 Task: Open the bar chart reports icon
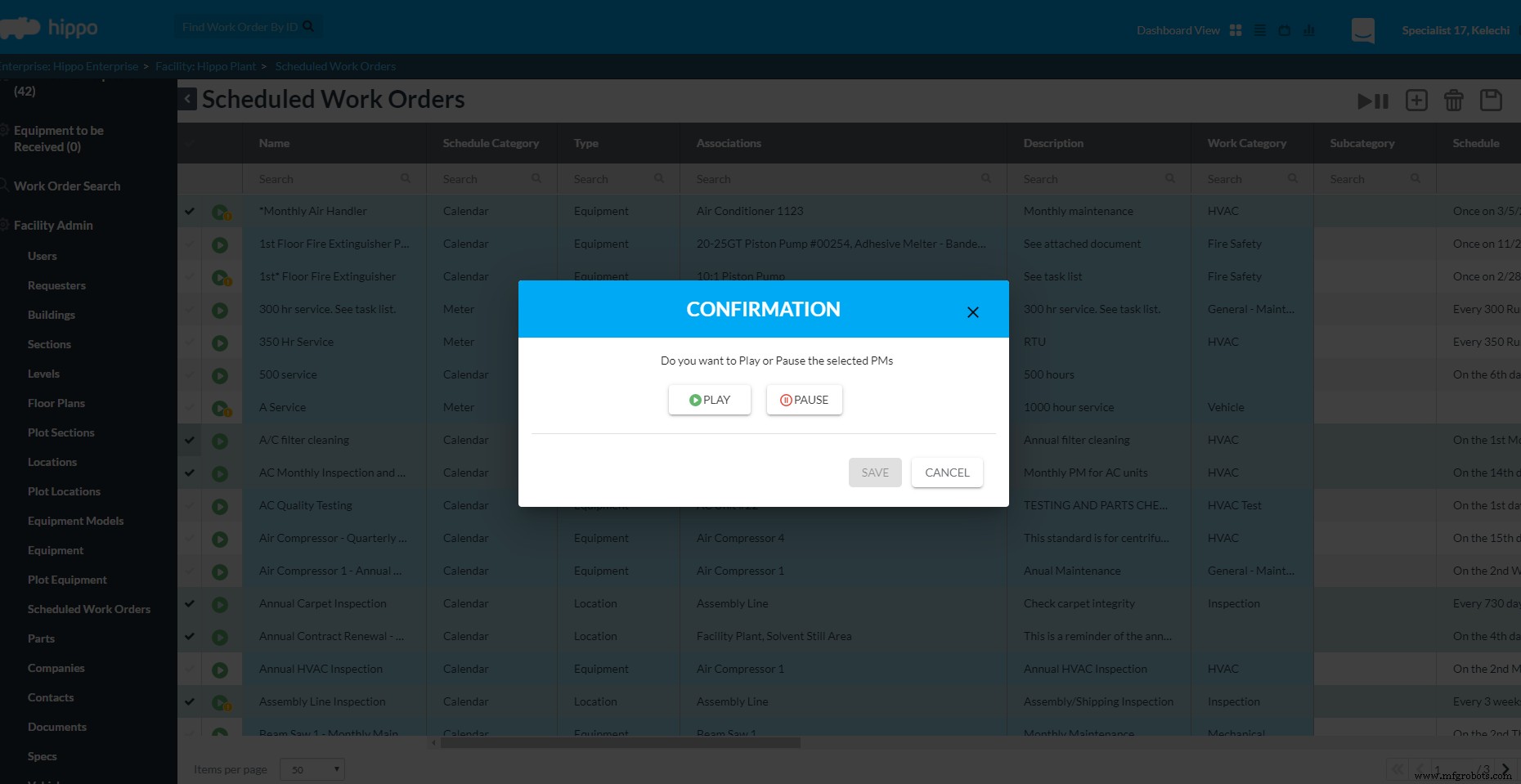click(1308, 30)
